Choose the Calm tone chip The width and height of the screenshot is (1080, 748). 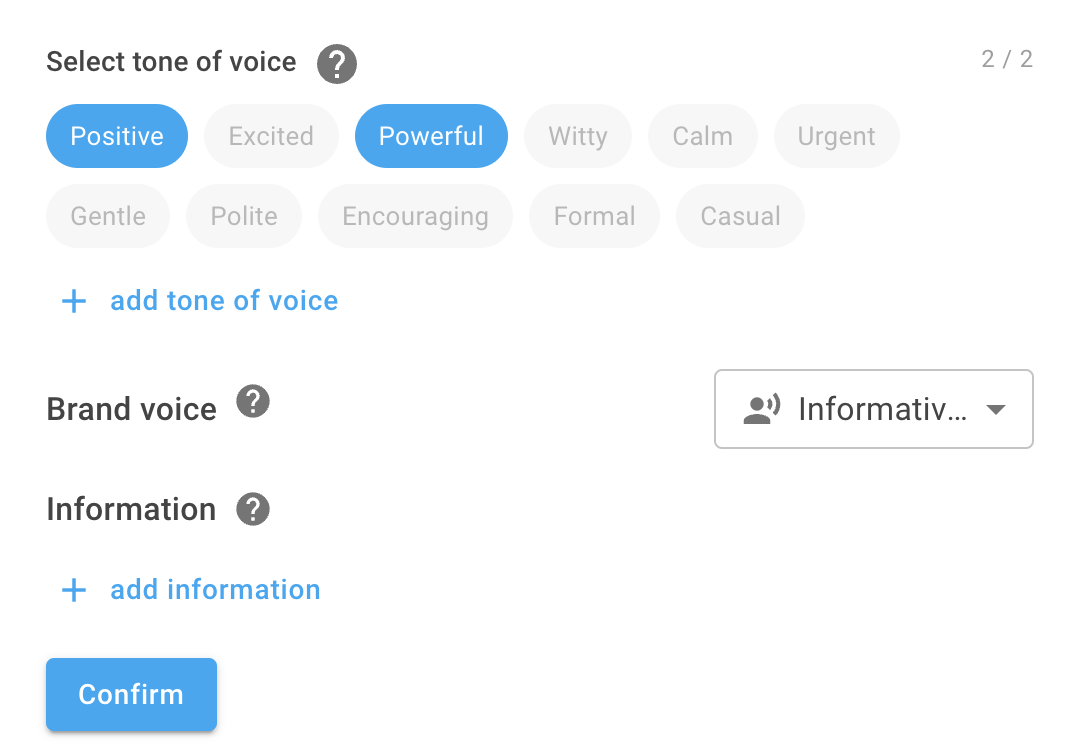click(703, 136)
